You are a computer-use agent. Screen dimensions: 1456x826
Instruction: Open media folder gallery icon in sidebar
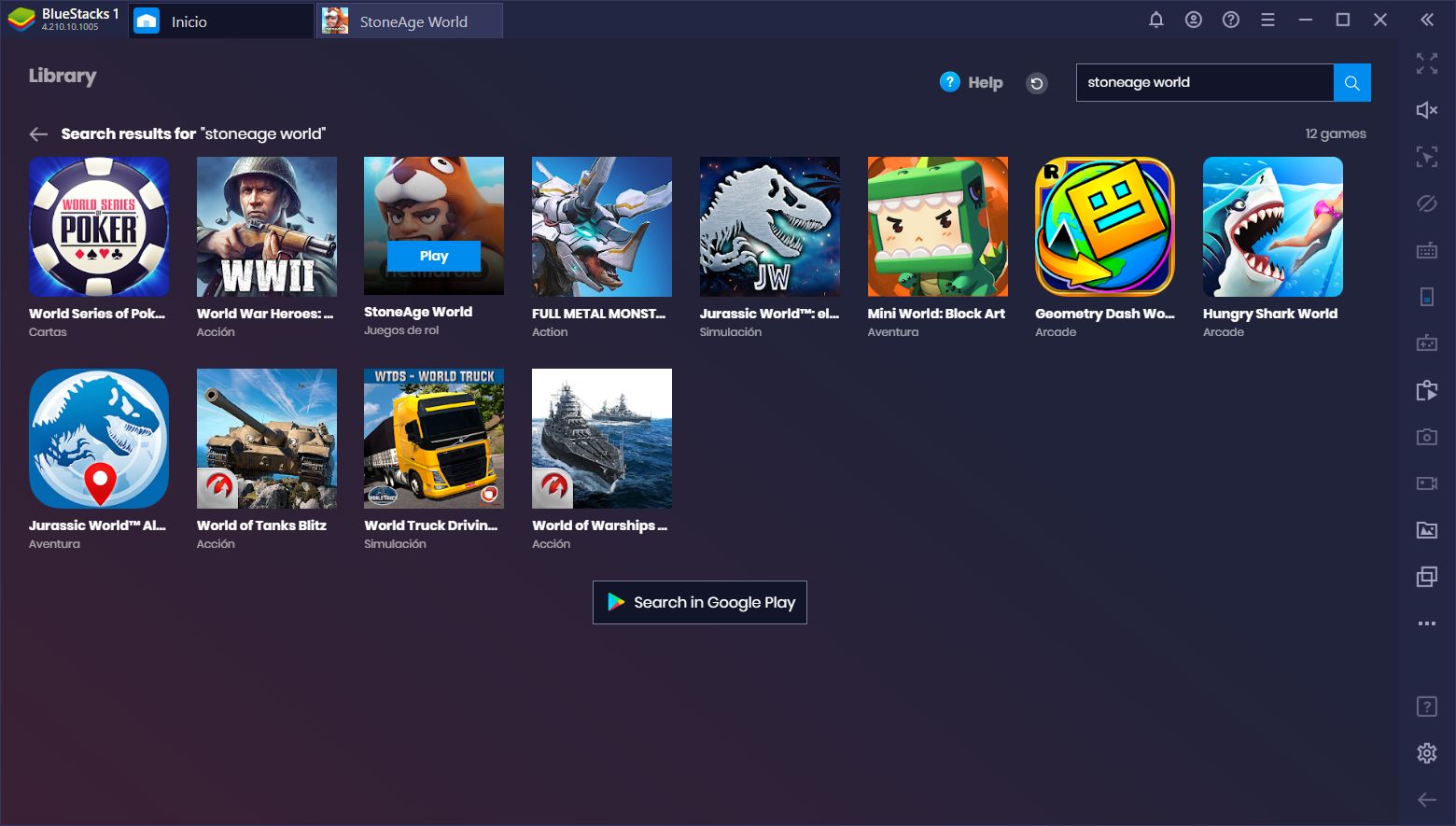[1427, 530]
